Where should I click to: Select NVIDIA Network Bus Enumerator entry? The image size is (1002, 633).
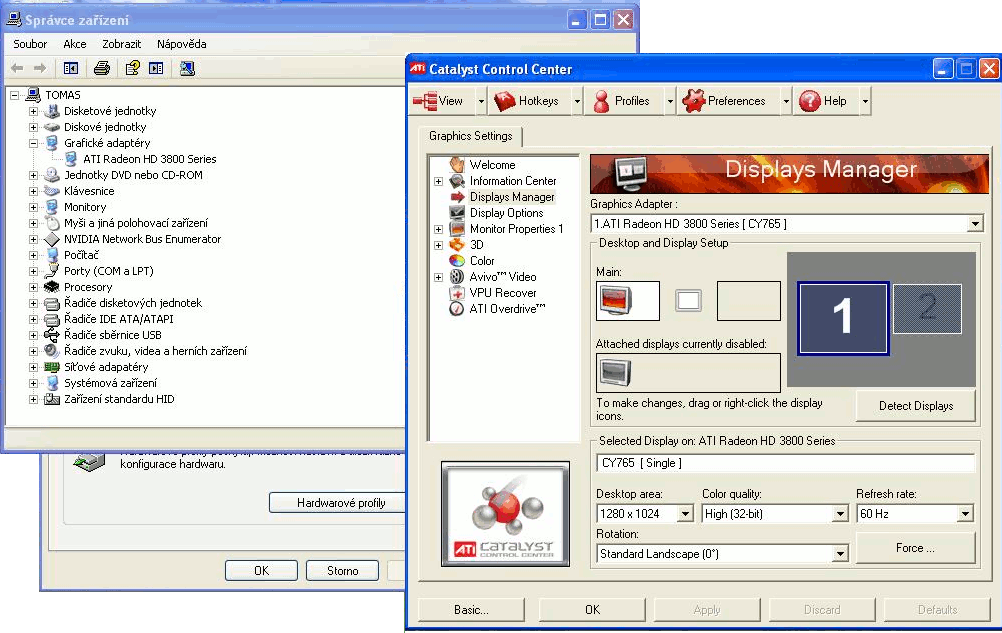click(x=143, y=239)
